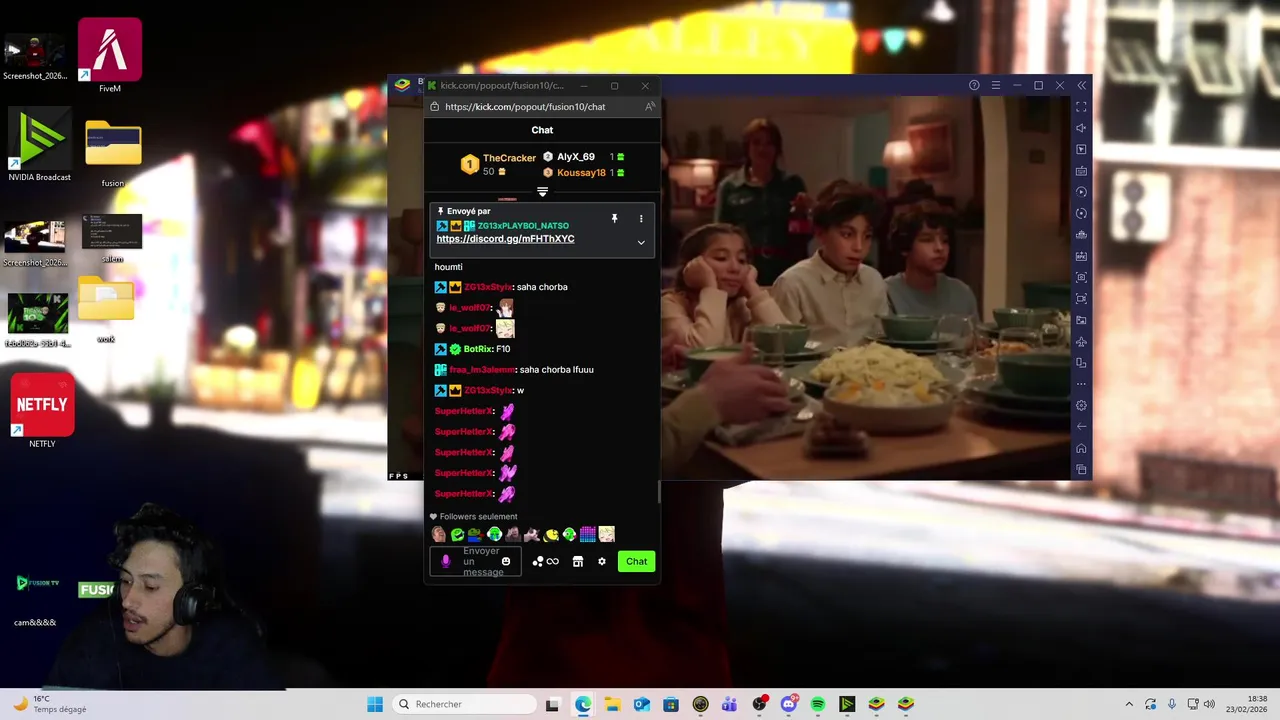Open BlueStacks media folder icon
The width and height of the screenshot is (1280, 720).
[x=1081, y=320]
